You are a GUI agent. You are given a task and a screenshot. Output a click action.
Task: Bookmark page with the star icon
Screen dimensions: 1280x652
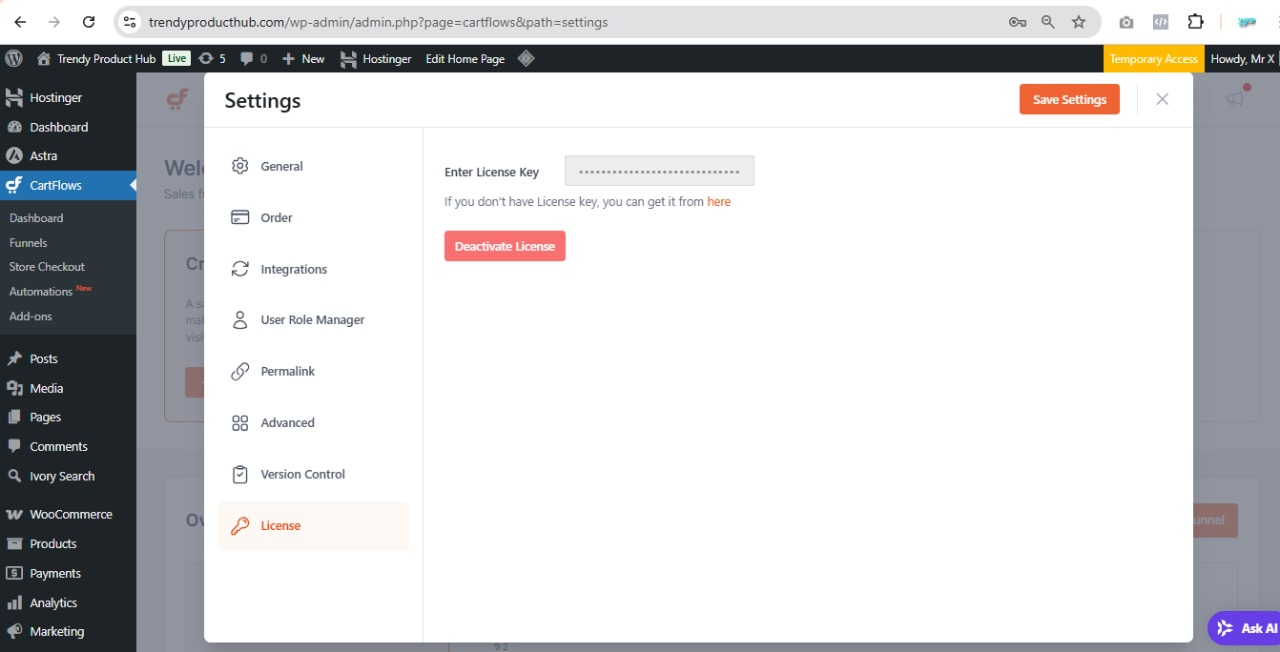click(x=1078, y=22)
